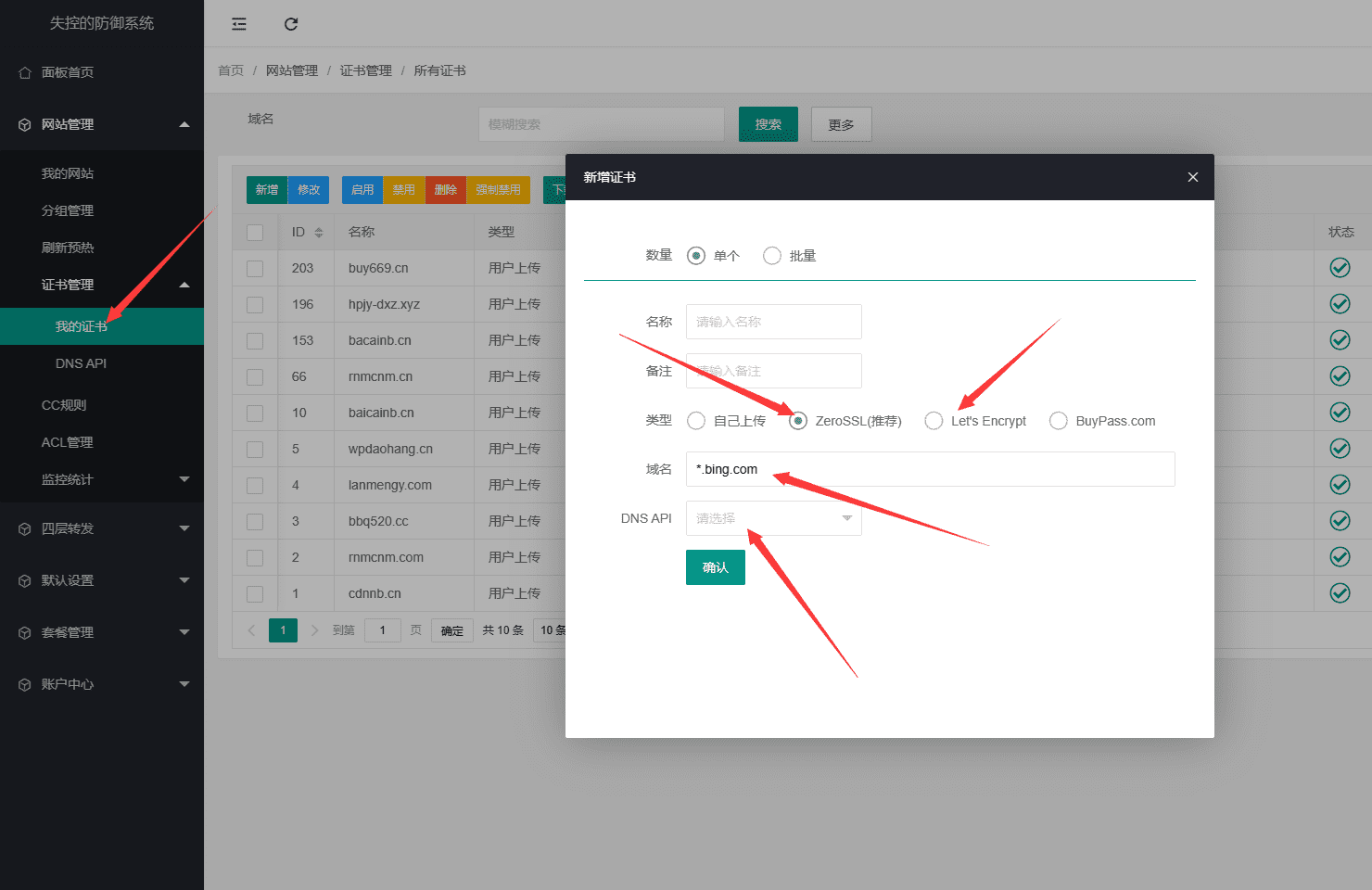Viewport: 1372px width, 890px height.
Task: Open DNS API in the sidebar
Action: (x=81, y=363)
